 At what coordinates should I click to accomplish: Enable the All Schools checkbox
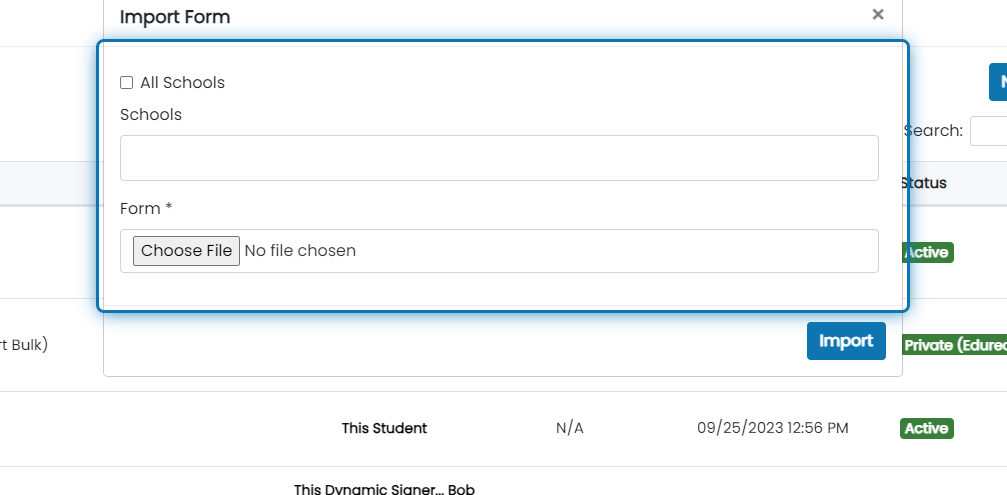point(127,82)
